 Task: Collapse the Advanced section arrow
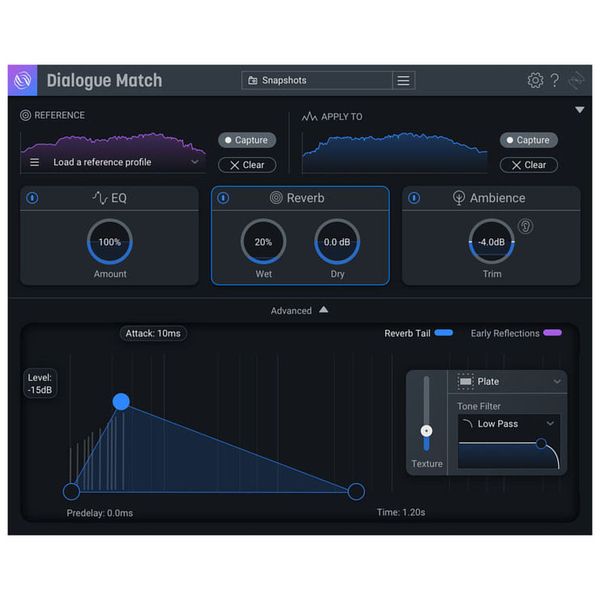coord(323,309)
